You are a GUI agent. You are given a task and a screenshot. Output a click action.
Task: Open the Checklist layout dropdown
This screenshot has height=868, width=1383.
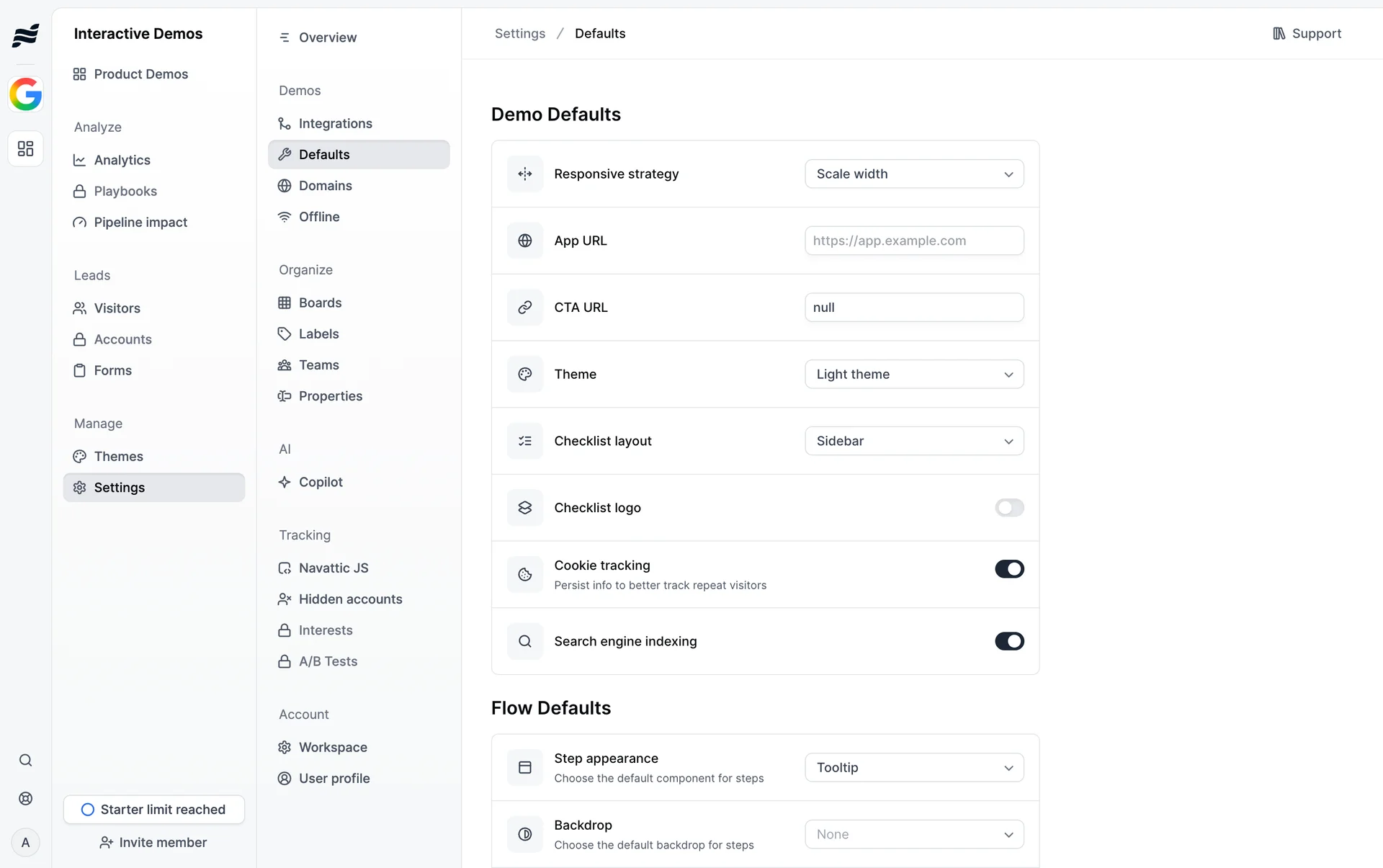(x=914, y=442)
